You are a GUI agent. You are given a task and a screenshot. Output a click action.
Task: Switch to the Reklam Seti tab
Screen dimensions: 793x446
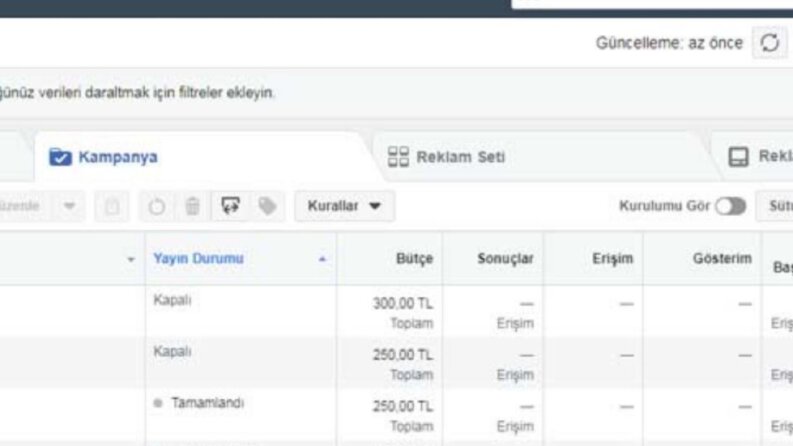(544, 157)
